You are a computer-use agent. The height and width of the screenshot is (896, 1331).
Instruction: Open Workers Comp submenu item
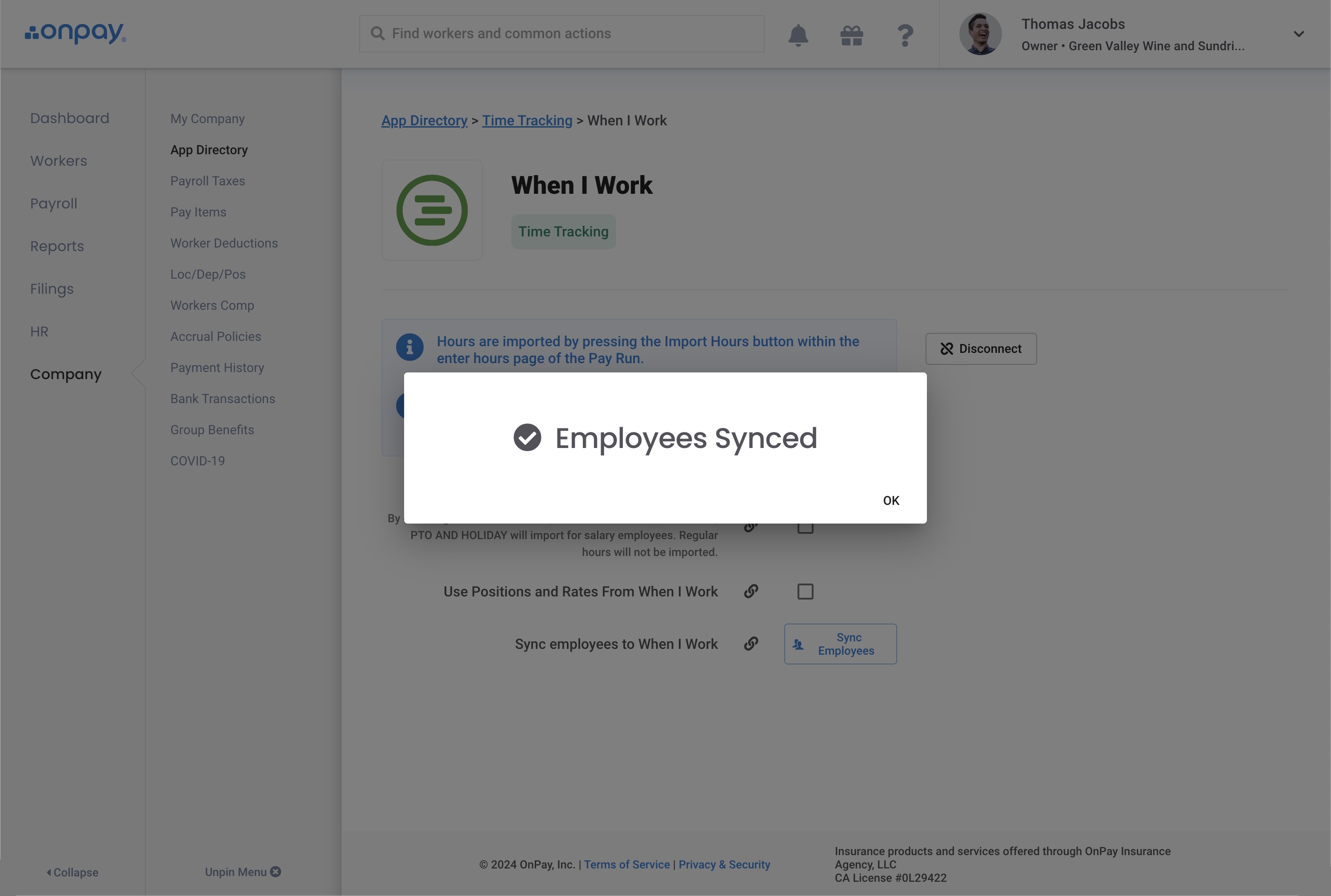[x=212, y=306]
